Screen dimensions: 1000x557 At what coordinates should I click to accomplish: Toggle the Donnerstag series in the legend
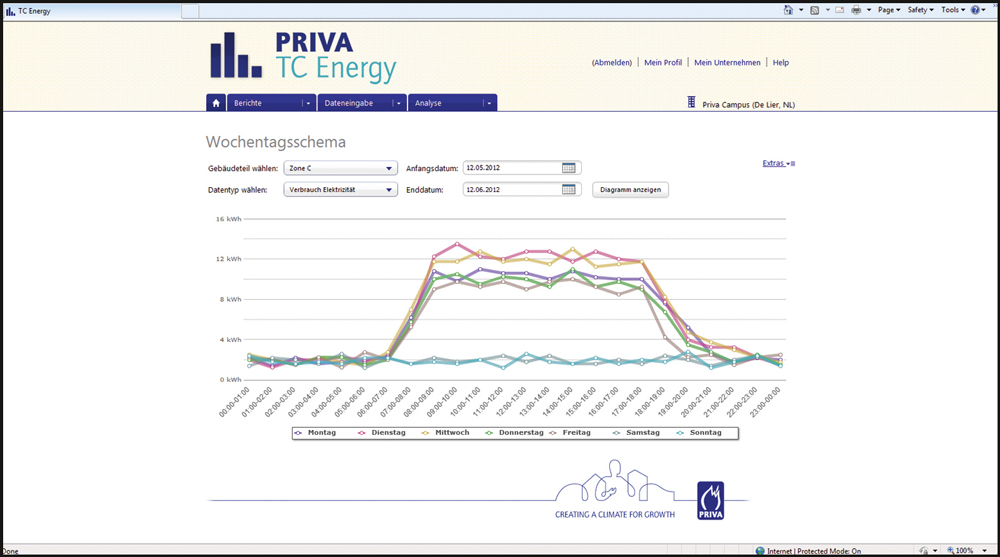[x=515, y=433]
